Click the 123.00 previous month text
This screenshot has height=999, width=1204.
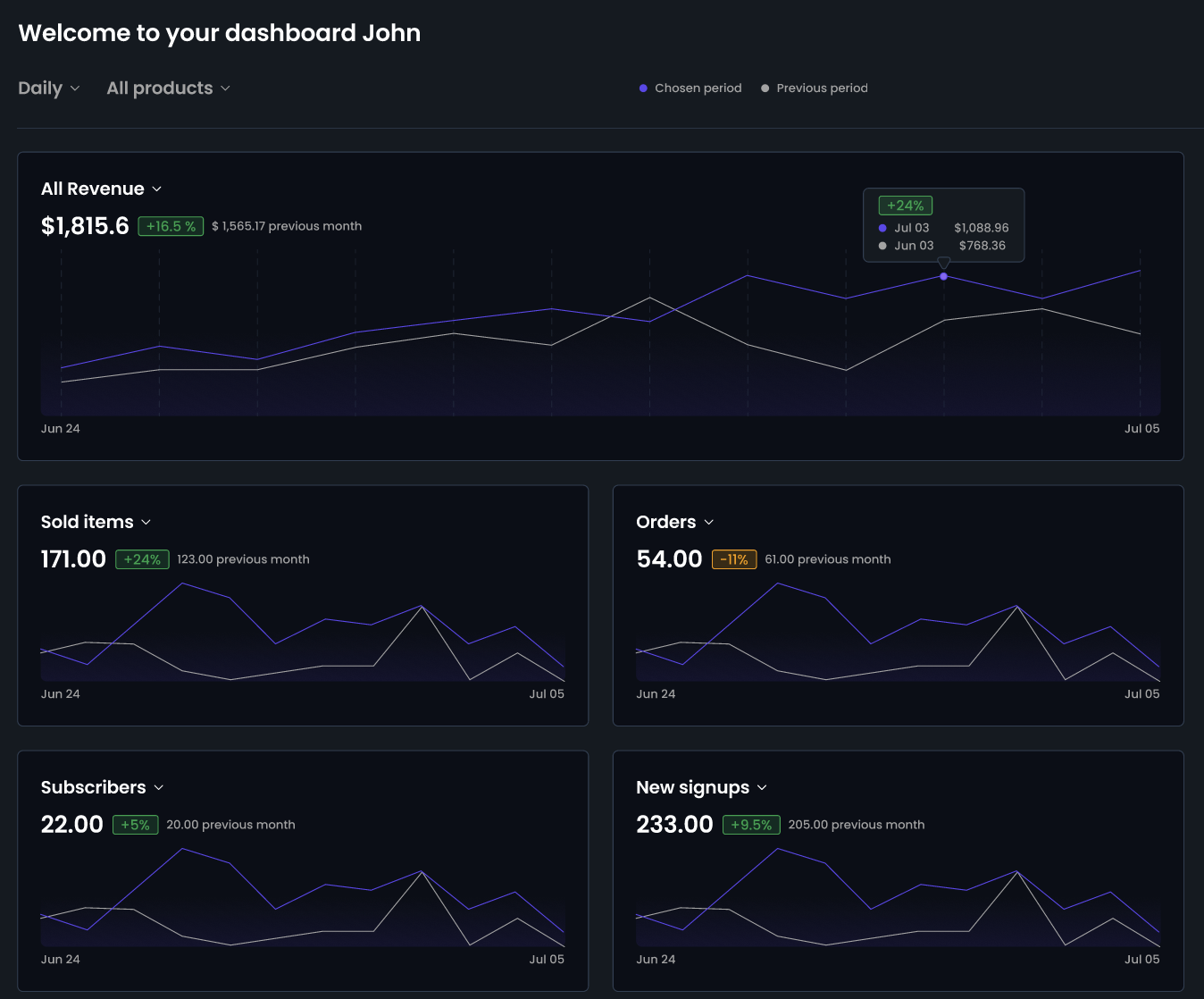point(243,559)
